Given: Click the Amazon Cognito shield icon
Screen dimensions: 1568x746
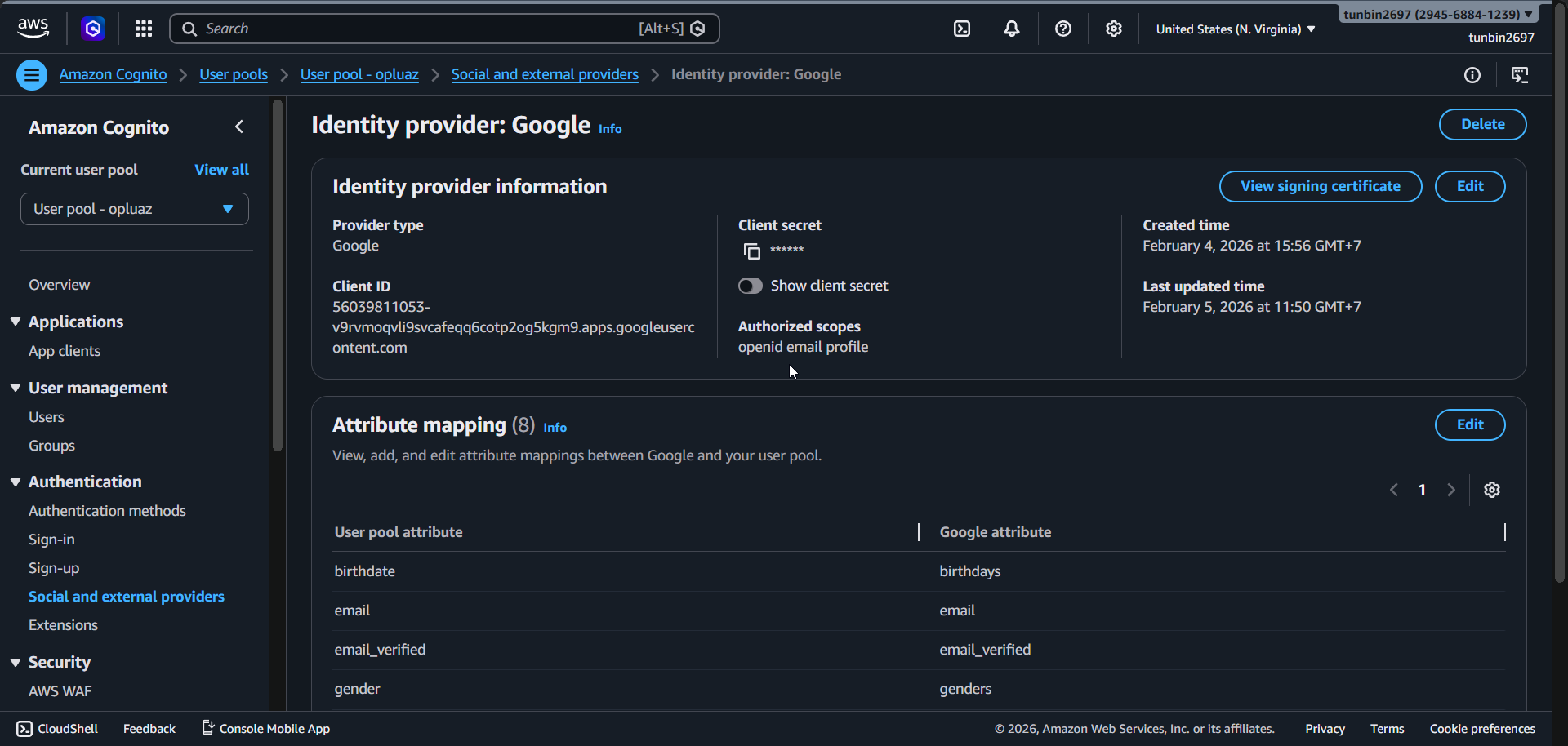Looking at the screenshot, I should click(92, 28).
